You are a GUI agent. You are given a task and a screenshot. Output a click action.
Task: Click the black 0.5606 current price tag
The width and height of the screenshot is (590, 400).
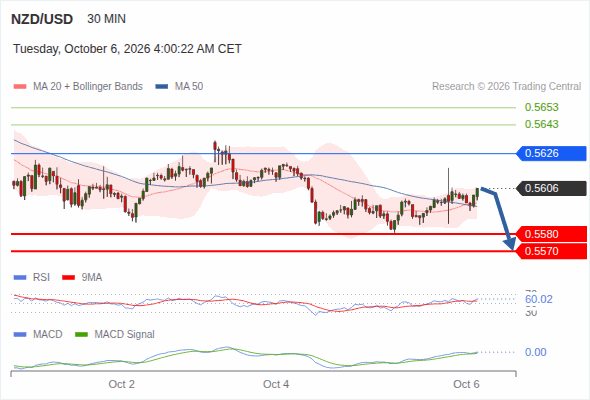(x=551, y=188)
